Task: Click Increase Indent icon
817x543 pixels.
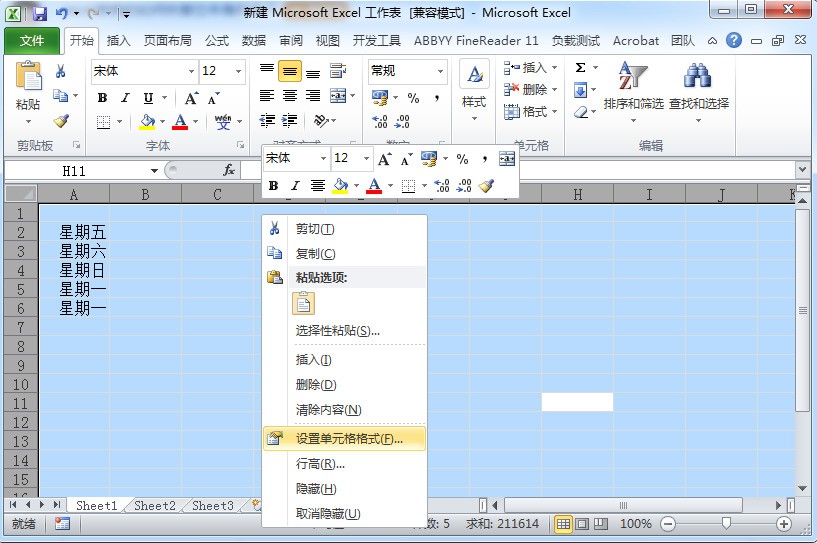Action: point(289,121)
